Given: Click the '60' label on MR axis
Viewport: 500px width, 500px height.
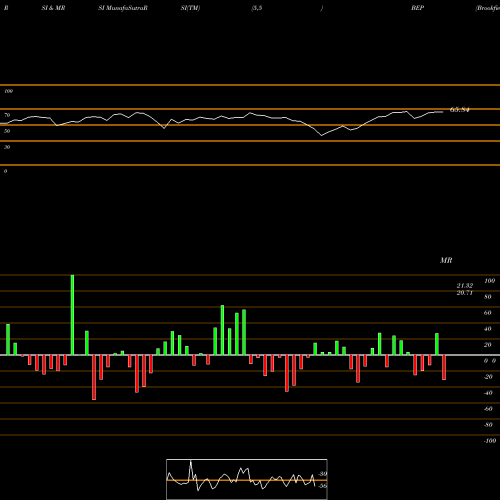Looking at the screenshot, I should 488,313.
